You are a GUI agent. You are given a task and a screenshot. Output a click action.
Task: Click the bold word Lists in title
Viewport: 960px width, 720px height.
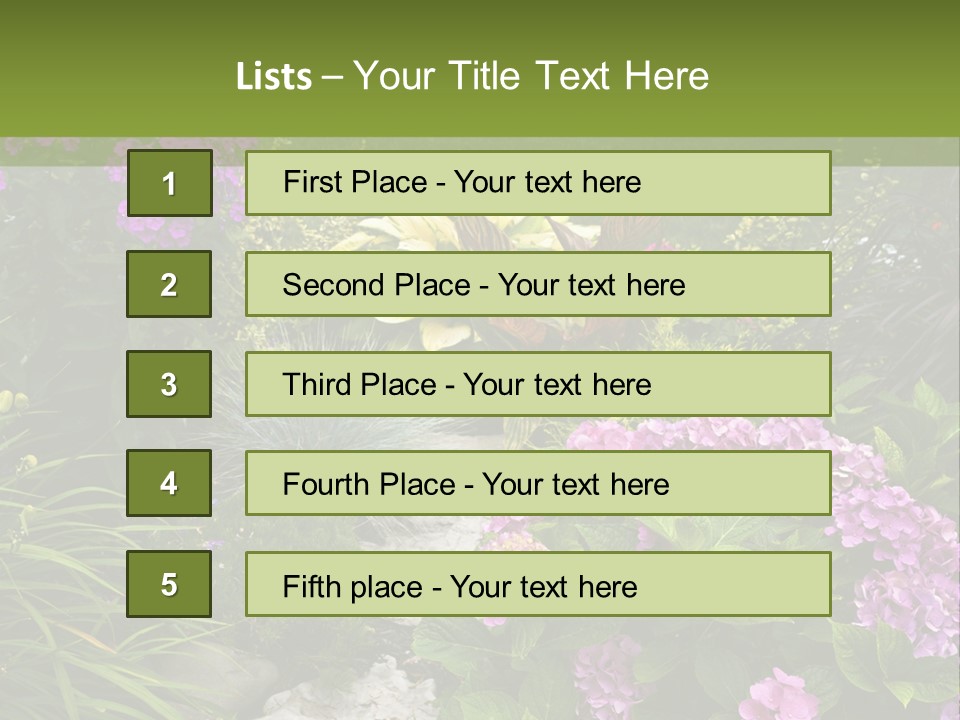pyautogui.click(x=274, y=76)
